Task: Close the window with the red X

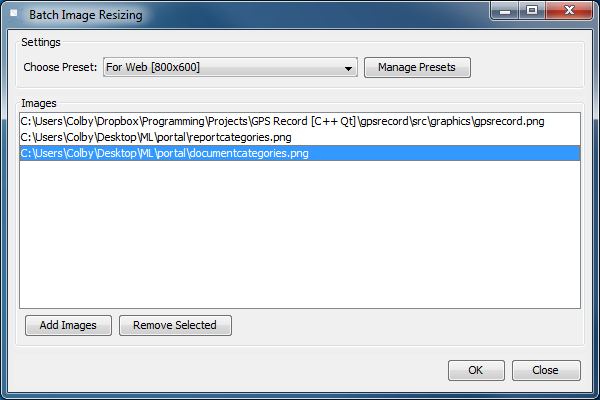Action: 567,11
